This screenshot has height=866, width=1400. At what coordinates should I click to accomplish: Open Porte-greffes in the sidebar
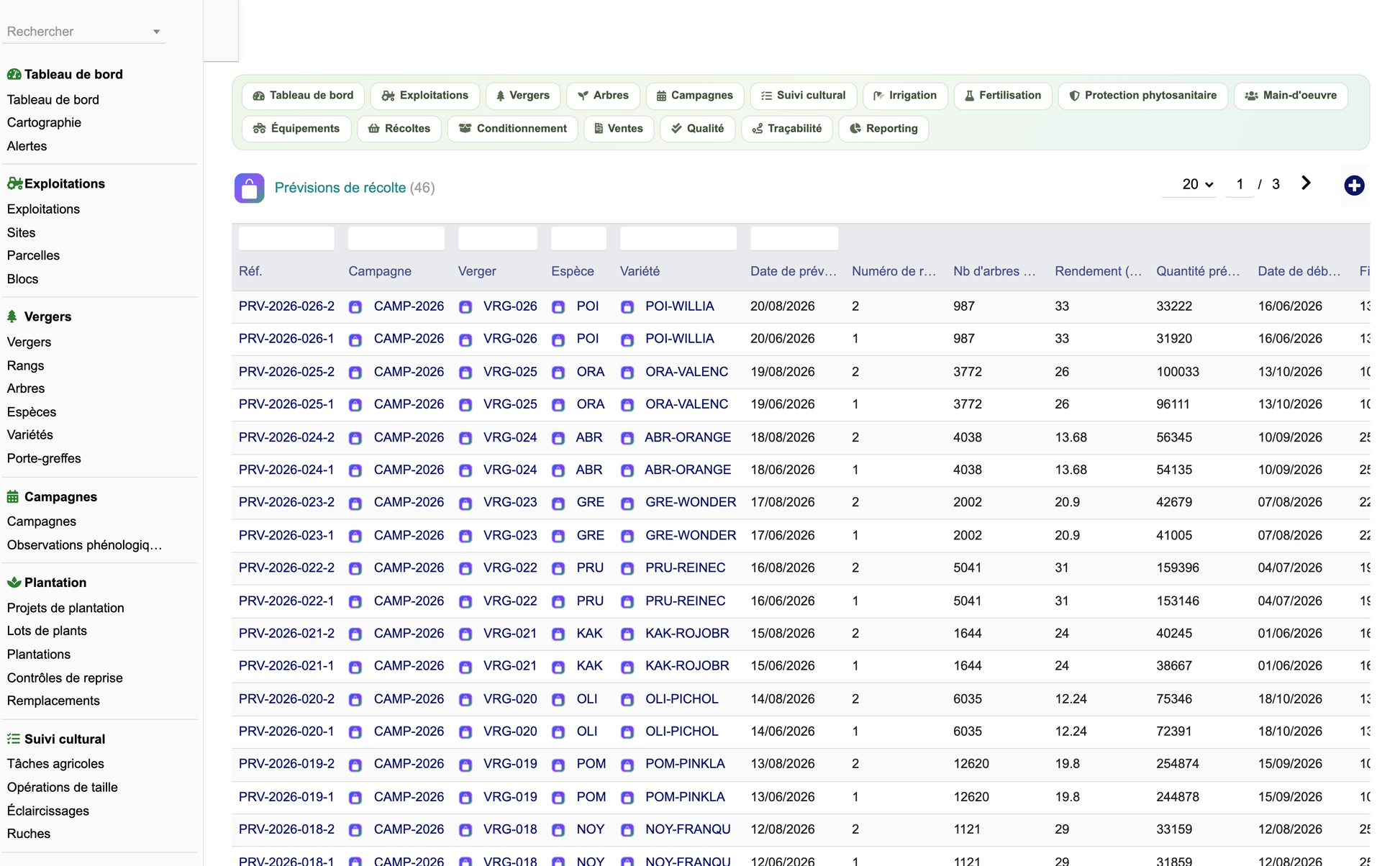click(44, 458)
